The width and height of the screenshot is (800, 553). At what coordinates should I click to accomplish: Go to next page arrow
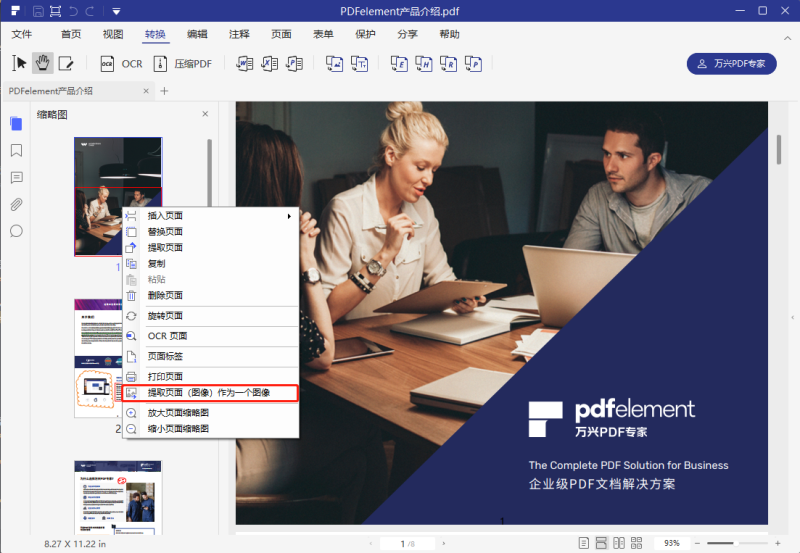point(443,544)
